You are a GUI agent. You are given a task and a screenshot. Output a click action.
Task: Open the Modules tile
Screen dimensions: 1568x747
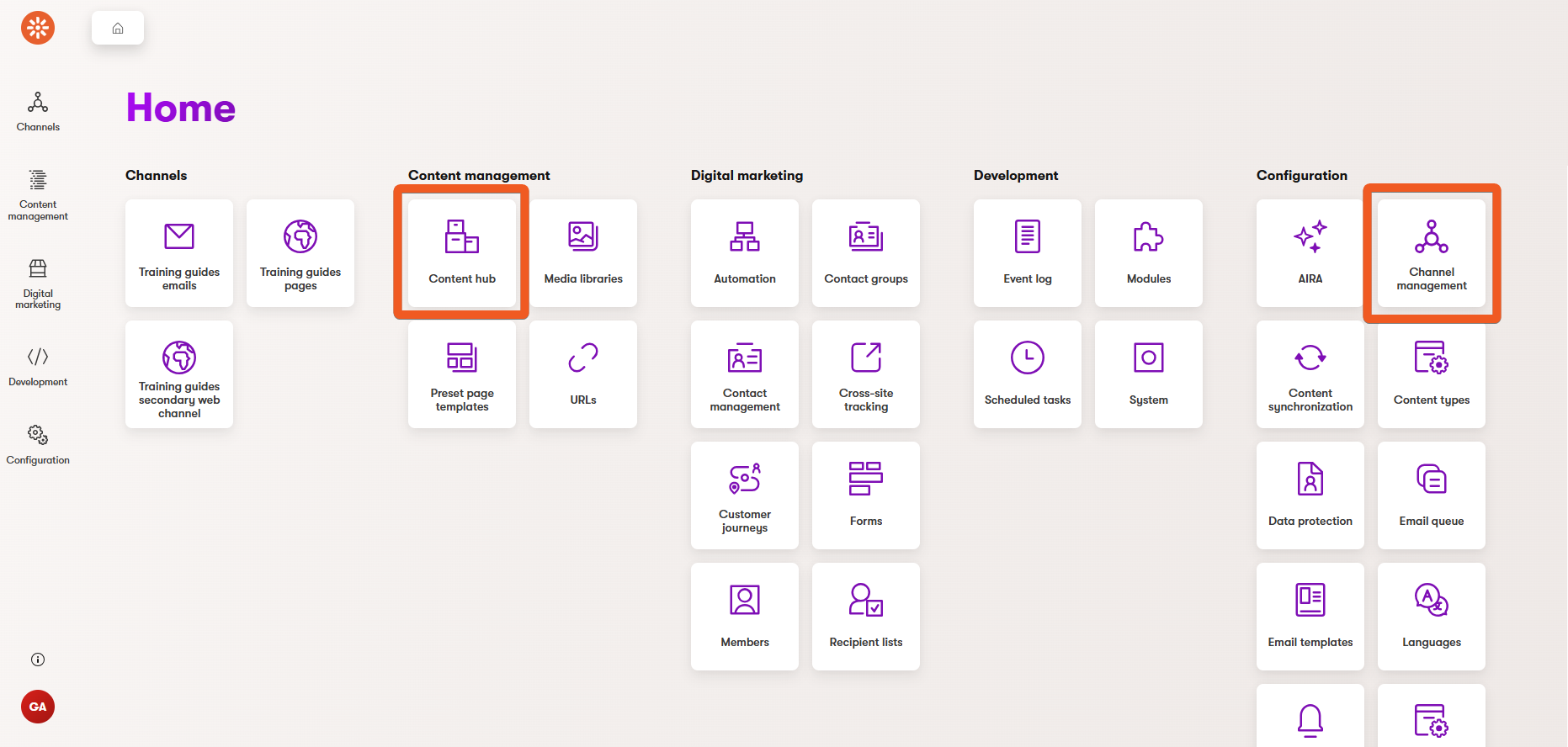click(1149, 253)
